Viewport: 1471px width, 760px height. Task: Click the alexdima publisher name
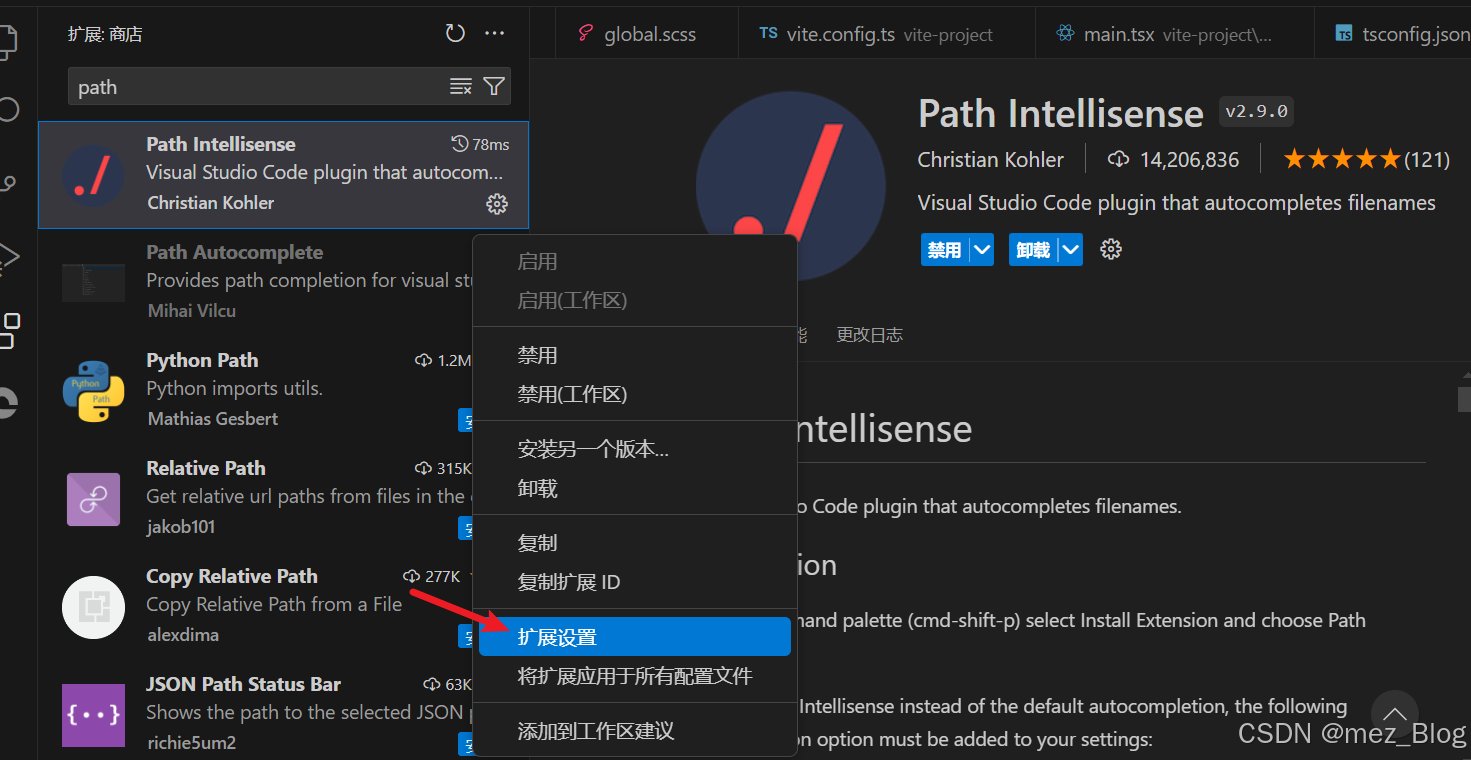pos(183,635)
